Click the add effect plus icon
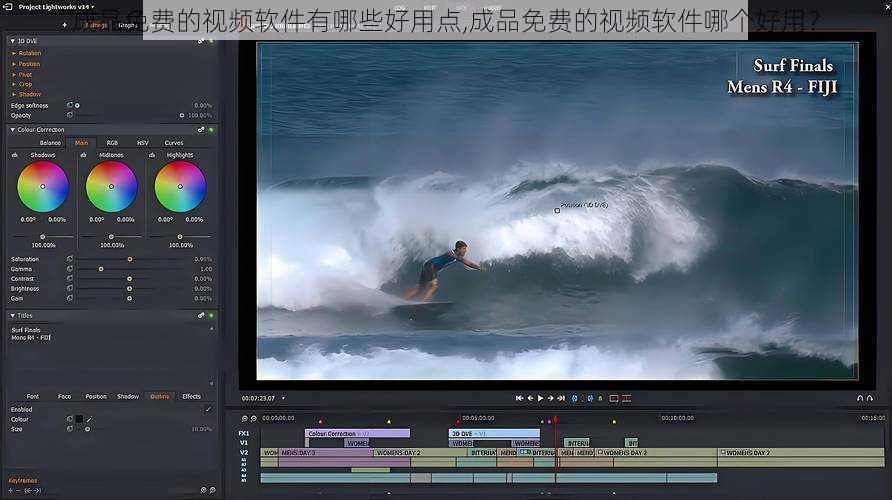The height and width of the screenshot is (500, 892). pos(64,25)
